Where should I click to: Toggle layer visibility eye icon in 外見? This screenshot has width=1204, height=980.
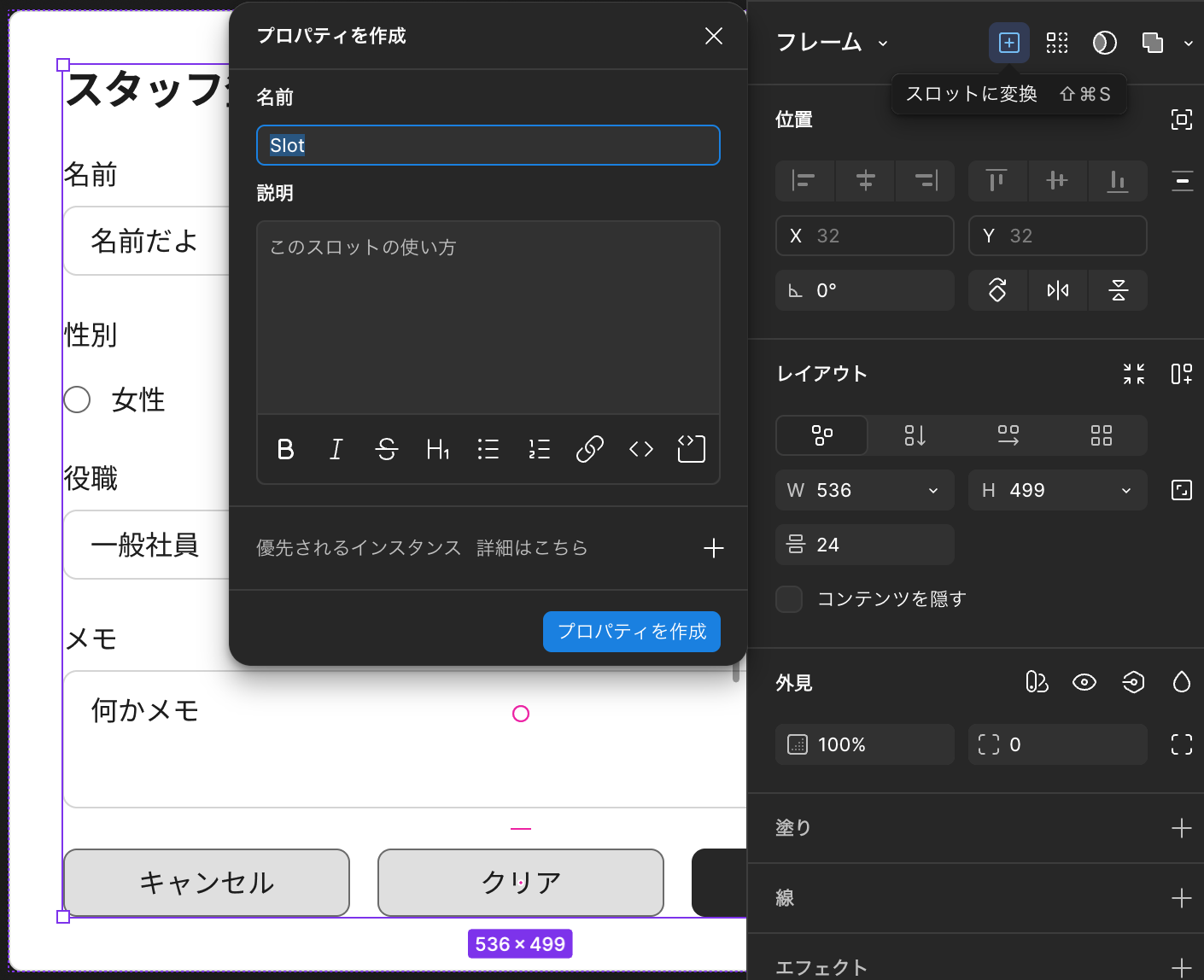click(1084, 682)
